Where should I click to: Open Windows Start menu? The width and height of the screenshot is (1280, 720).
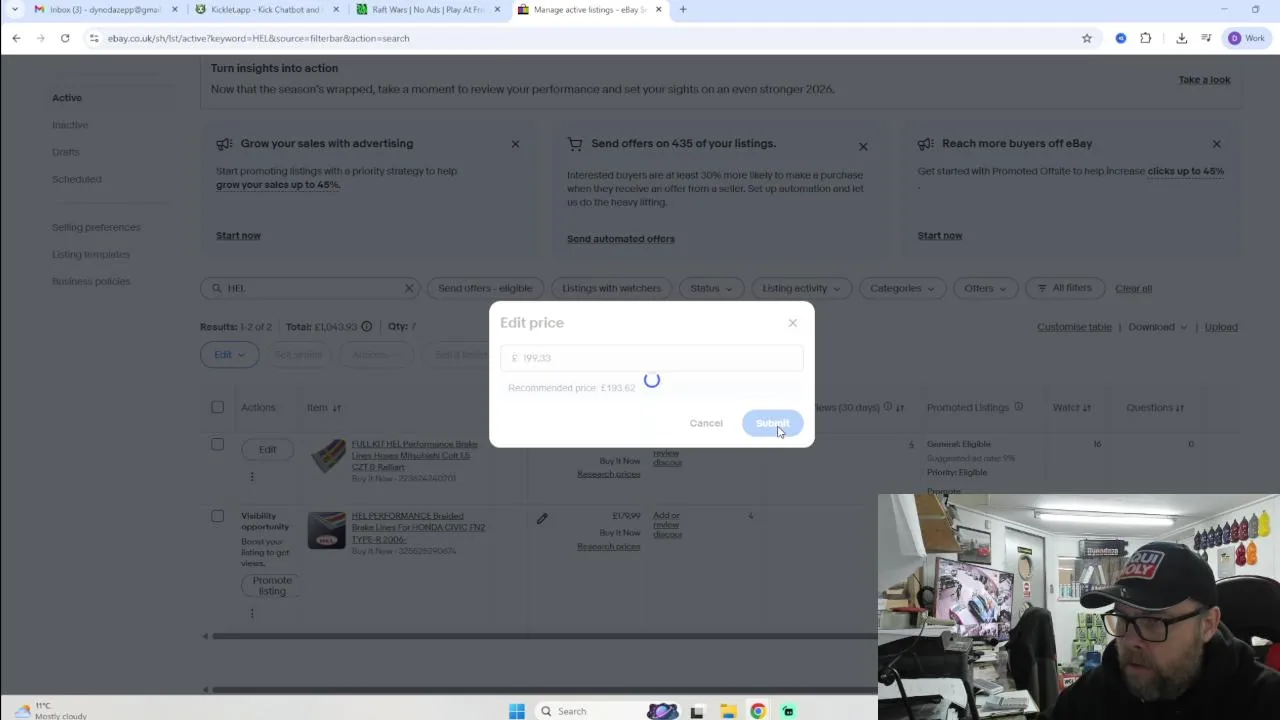click(516, 711)
